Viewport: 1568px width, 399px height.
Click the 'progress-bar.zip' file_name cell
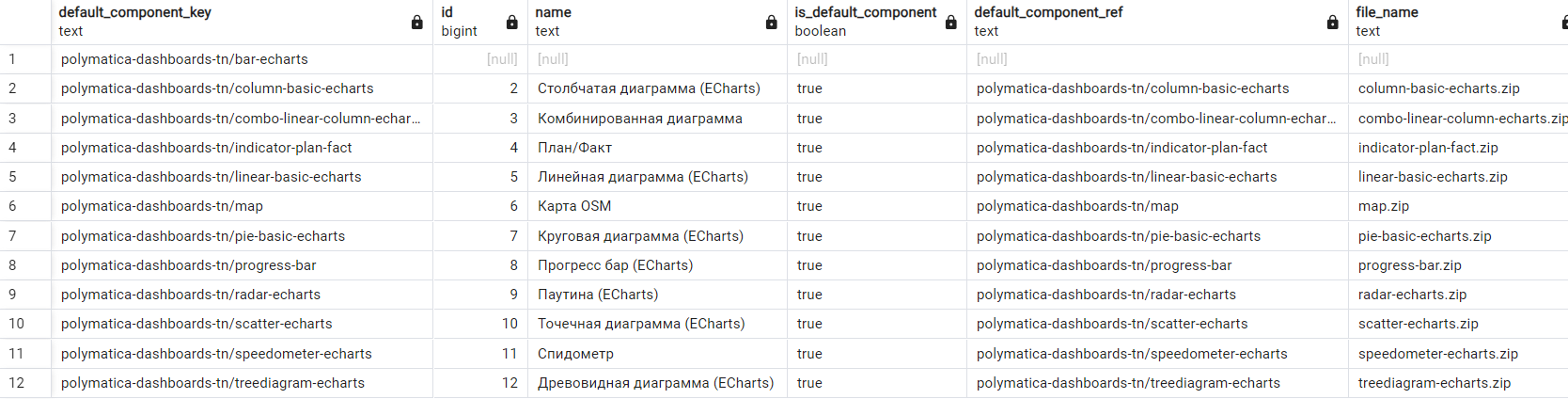click(1409, 265)
